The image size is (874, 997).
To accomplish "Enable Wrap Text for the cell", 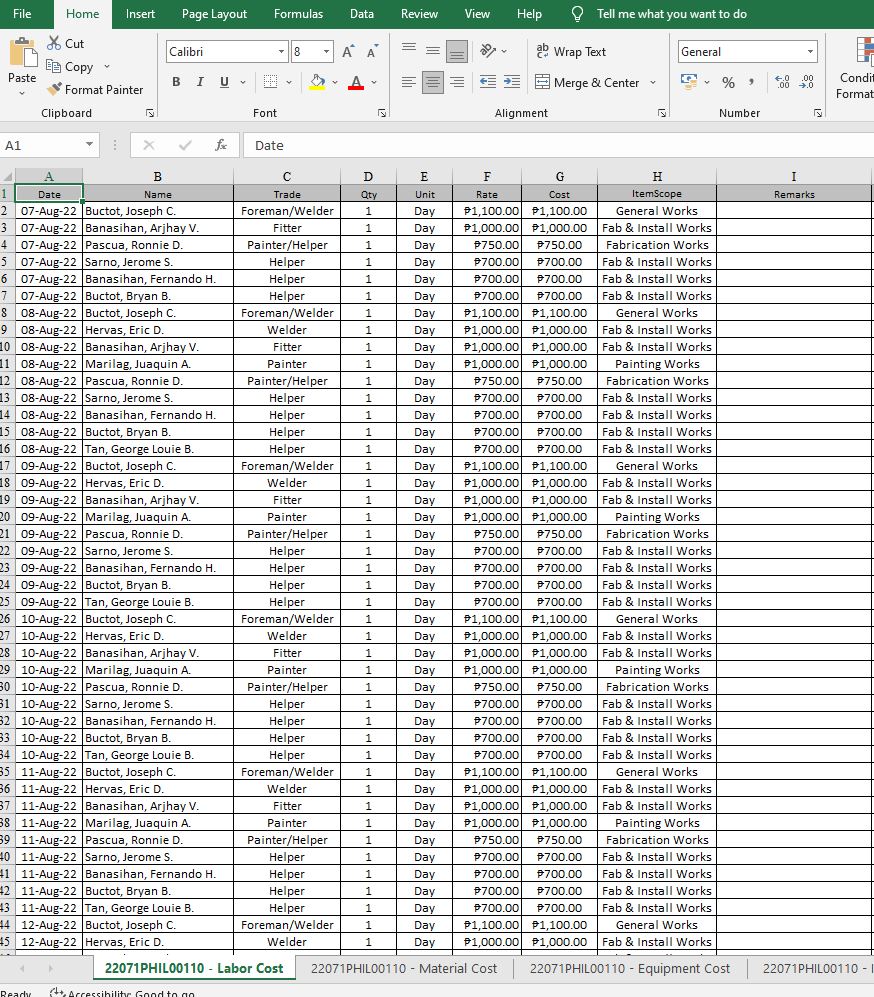I will [571, 52].
